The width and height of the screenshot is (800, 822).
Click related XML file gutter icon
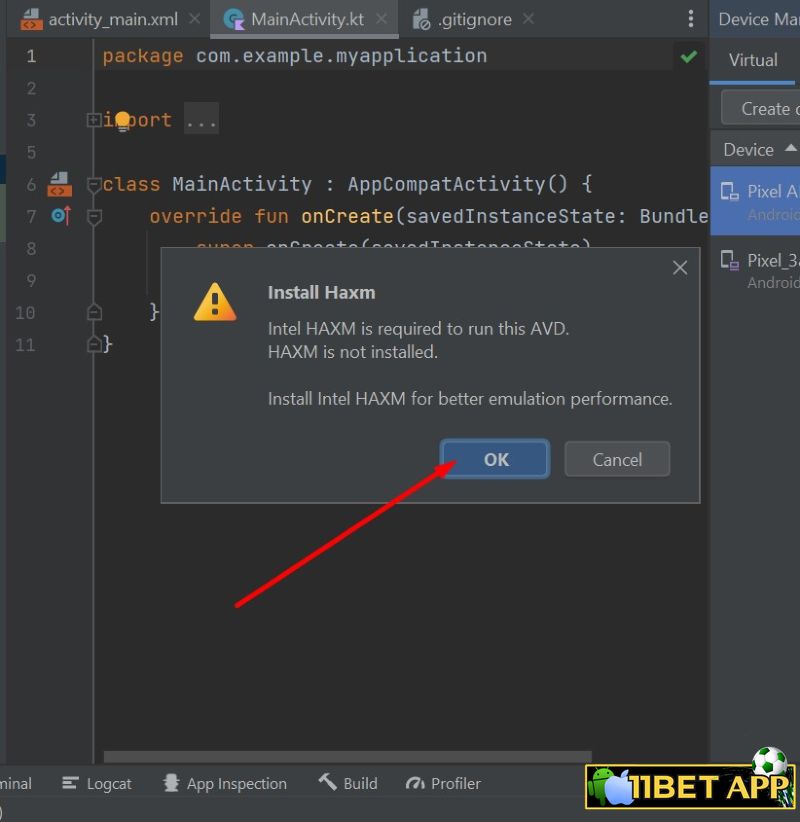coord(60,184)
